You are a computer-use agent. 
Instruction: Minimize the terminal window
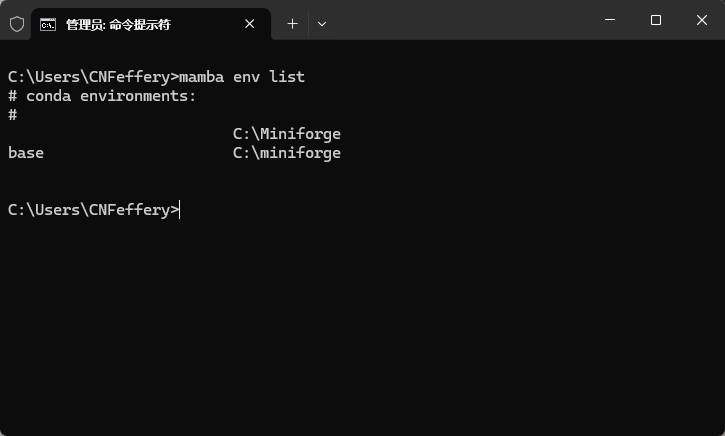click(610, 20)
